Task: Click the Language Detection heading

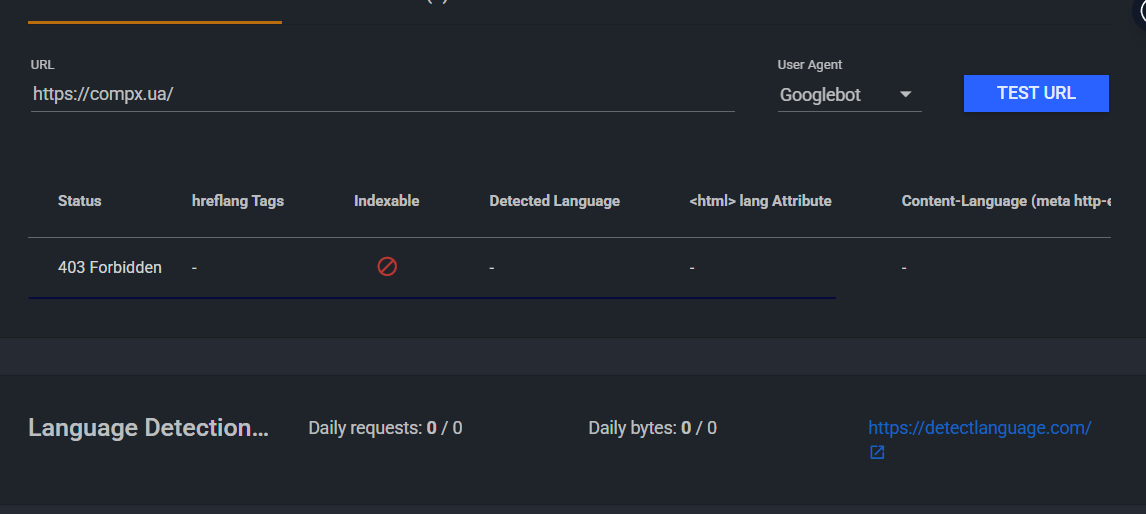Action: (148, 428)
